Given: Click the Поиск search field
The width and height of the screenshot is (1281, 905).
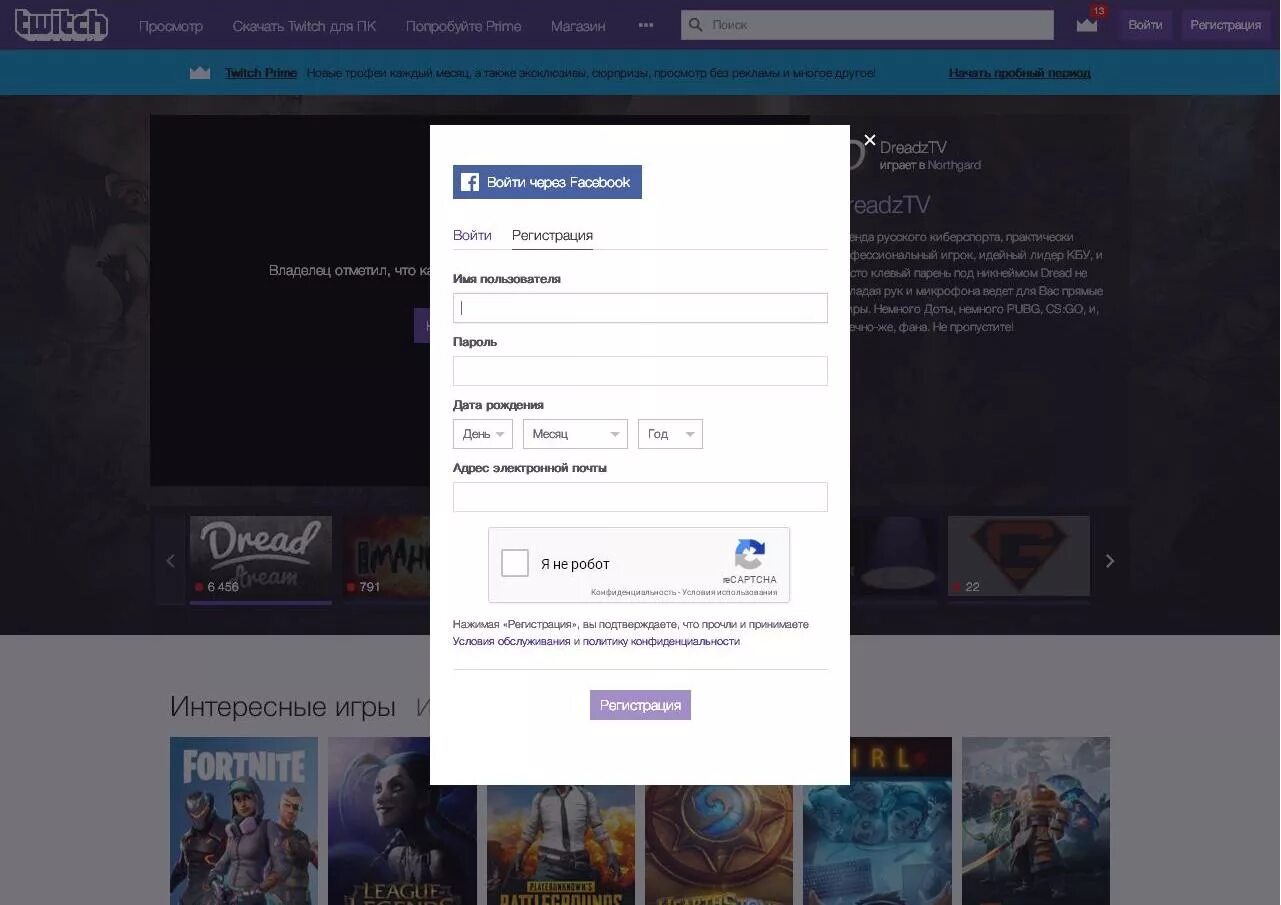Looking at the screenshot, I should click(x=867, y=25).
